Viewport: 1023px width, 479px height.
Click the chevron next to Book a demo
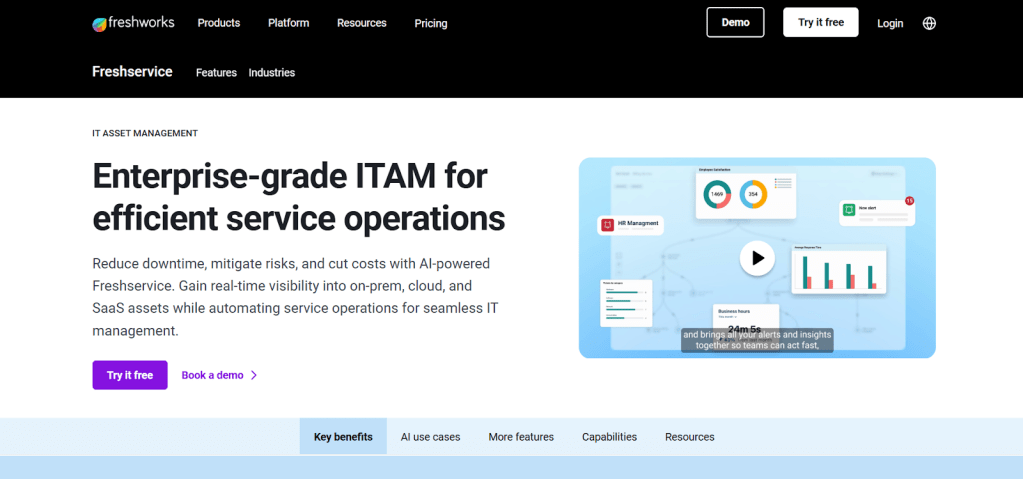(x=254, y=375)
